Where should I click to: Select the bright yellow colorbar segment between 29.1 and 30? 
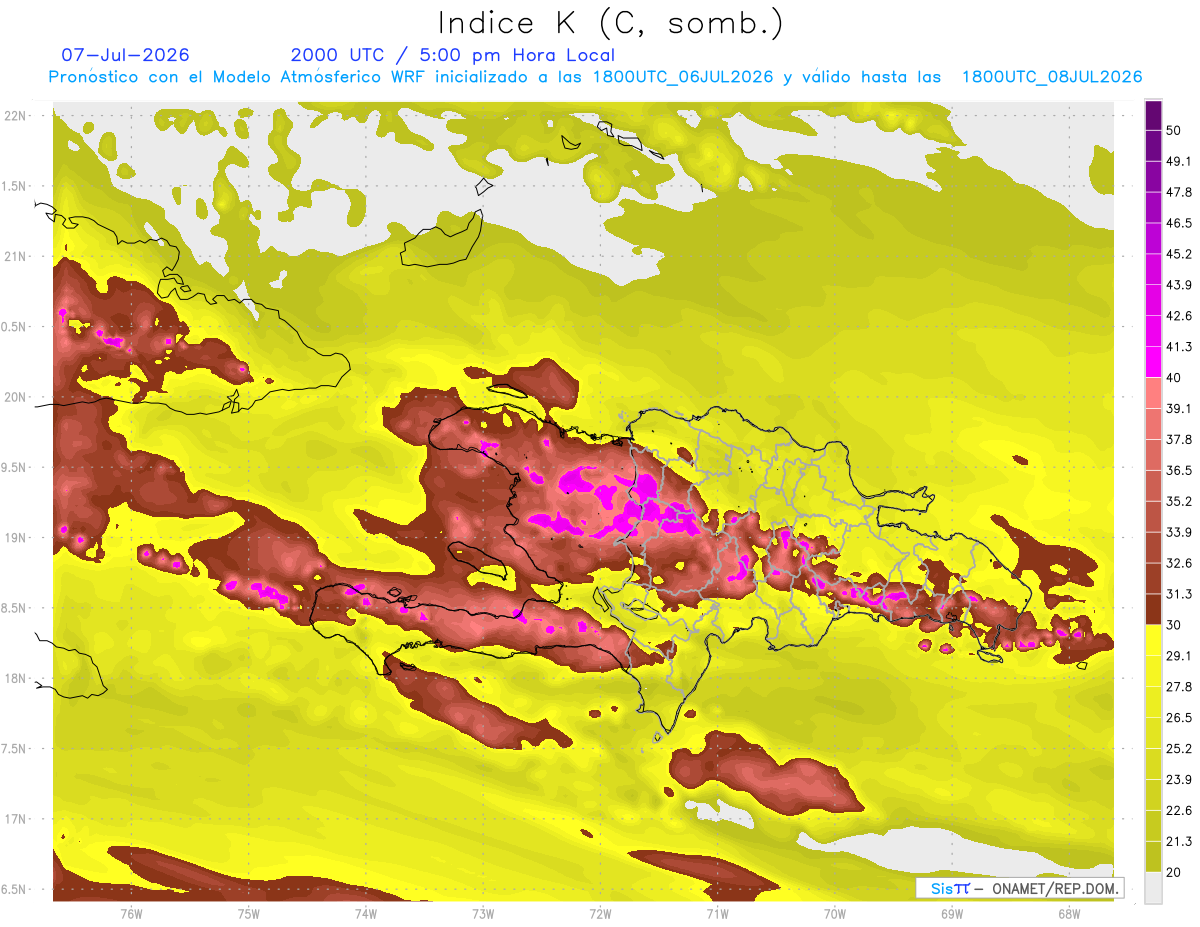coord(1153,641)
